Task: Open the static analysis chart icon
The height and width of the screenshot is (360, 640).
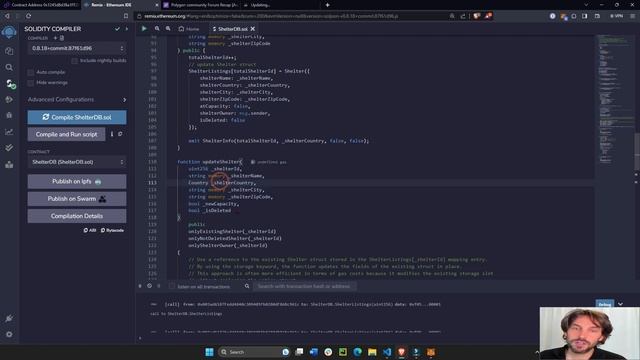Action: [9, 132]
